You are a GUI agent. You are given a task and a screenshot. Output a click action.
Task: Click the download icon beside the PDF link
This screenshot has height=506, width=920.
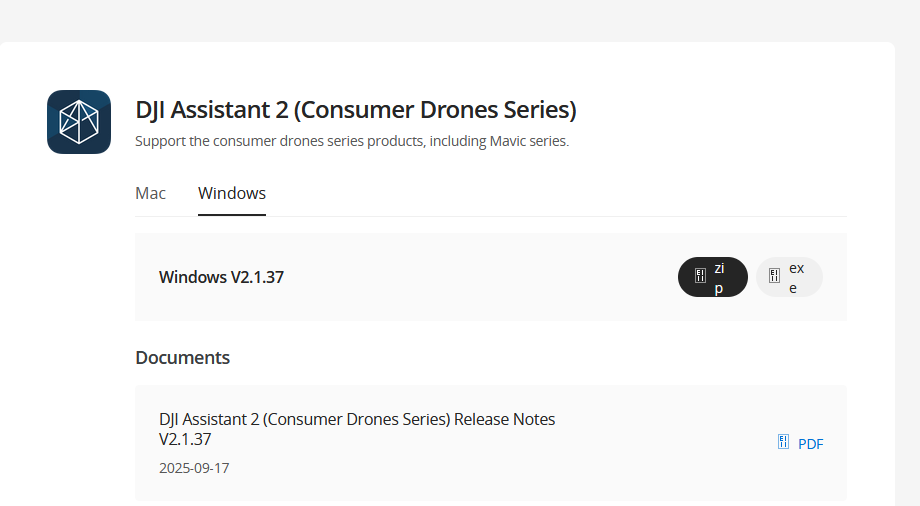pos(784,442)
